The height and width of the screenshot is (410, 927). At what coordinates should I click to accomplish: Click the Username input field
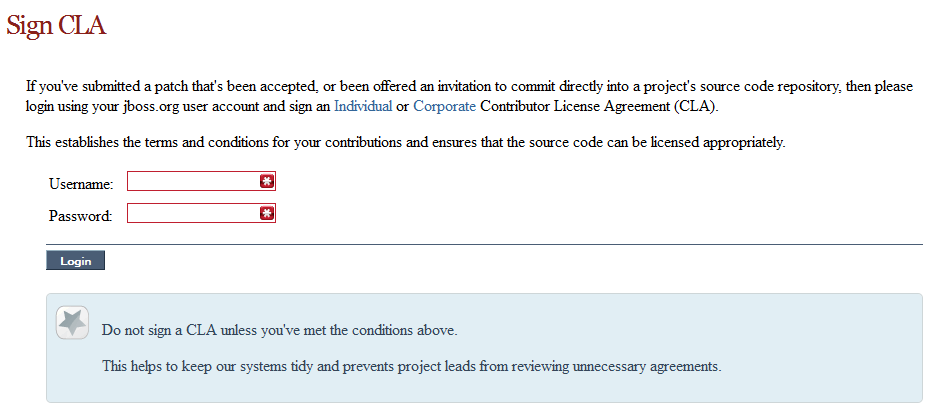(193, 181)
